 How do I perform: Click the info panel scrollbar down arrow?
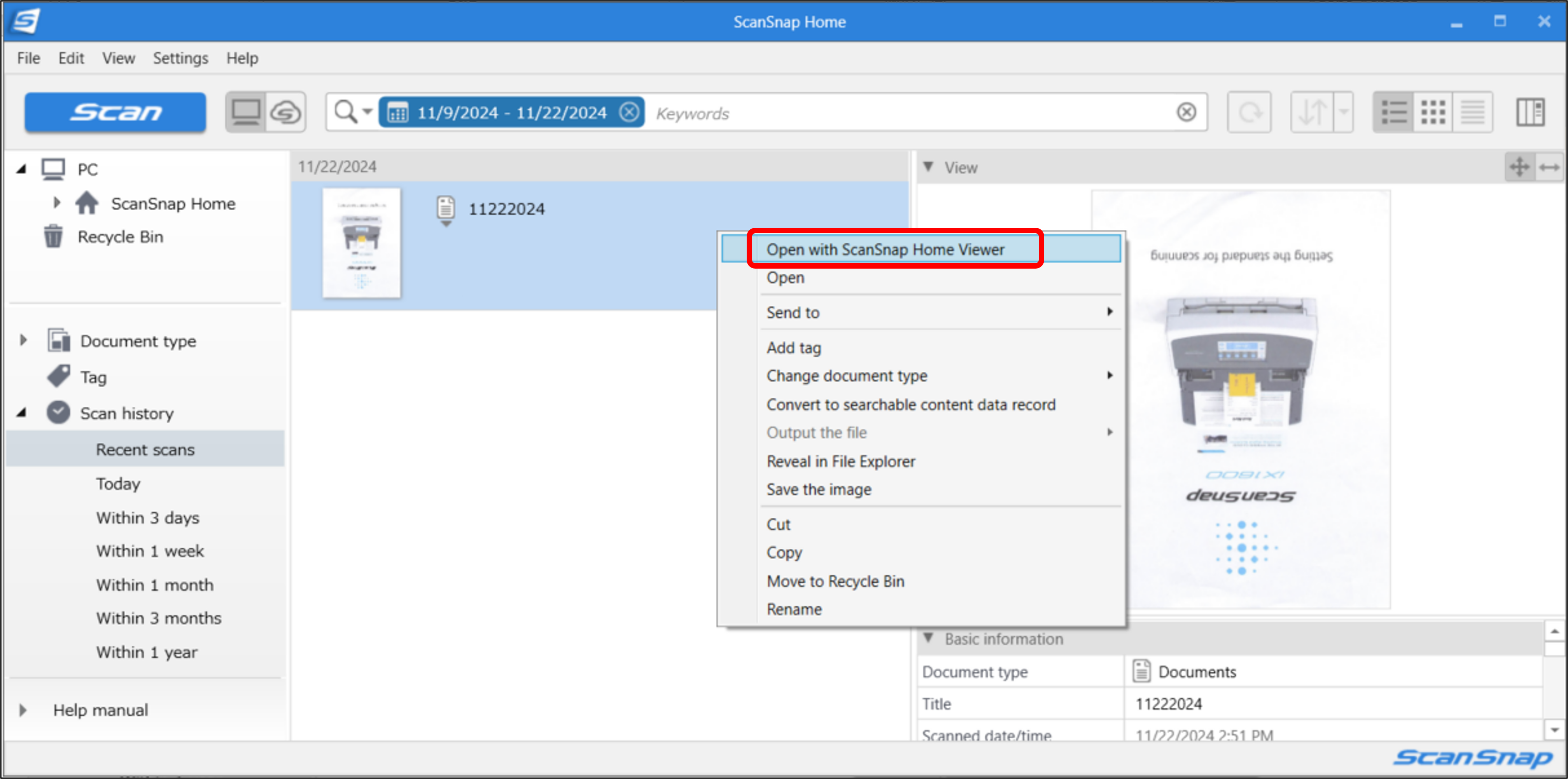(x=1555, y=730)
